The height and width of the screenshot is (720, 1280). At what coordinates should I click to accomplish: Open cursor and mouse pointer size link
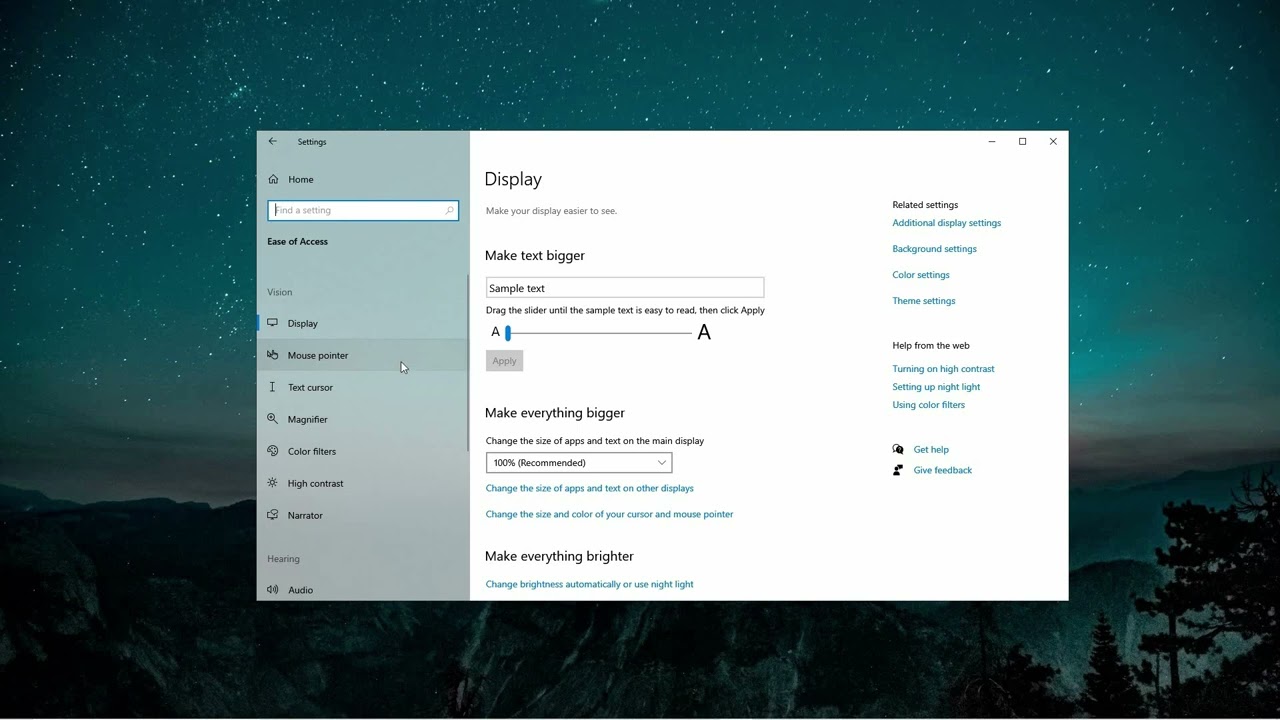(609, 514)
